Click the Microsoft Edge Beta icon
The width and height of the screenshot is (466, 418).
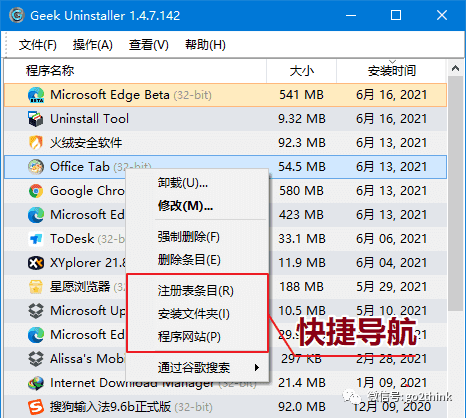(36, 95)
